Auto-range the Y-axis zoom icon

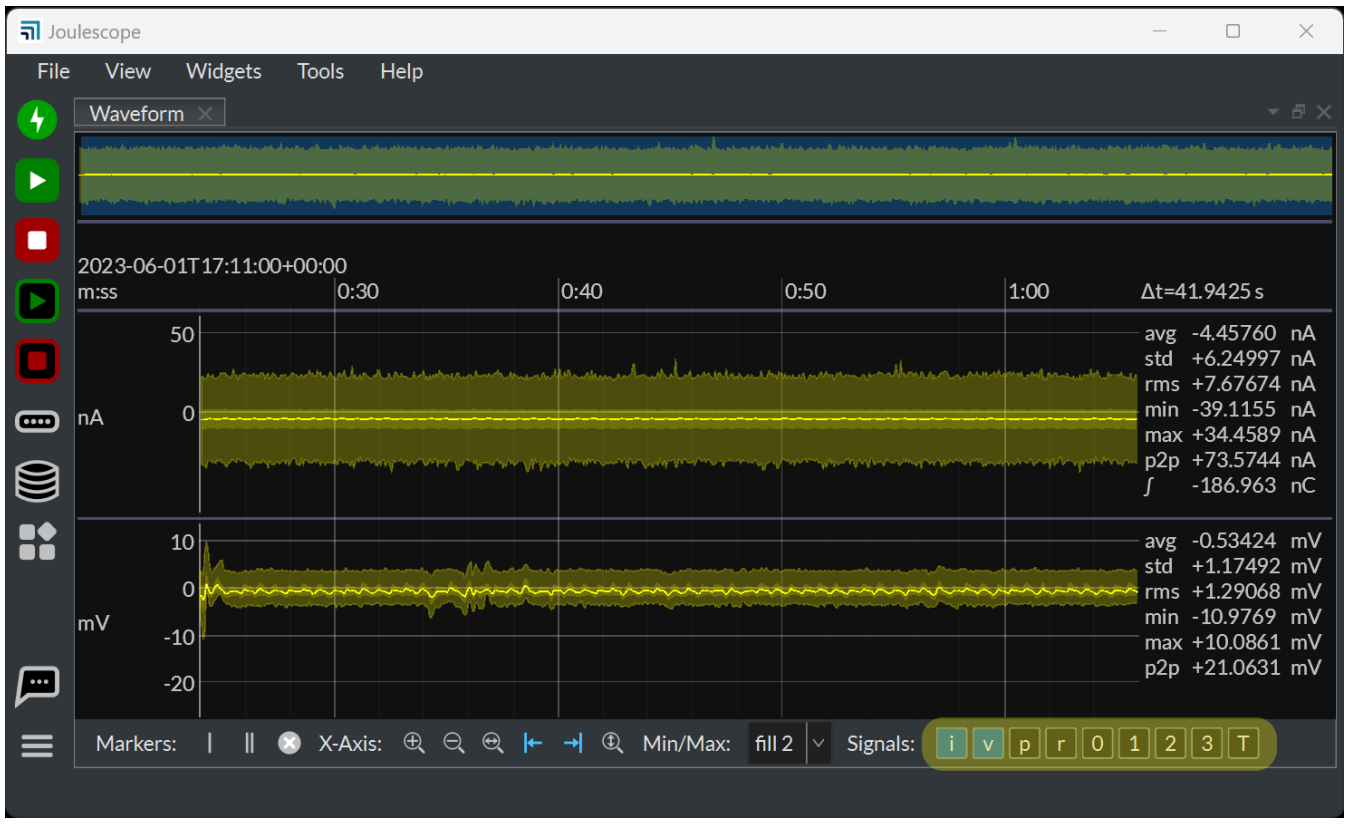(612, 743)
